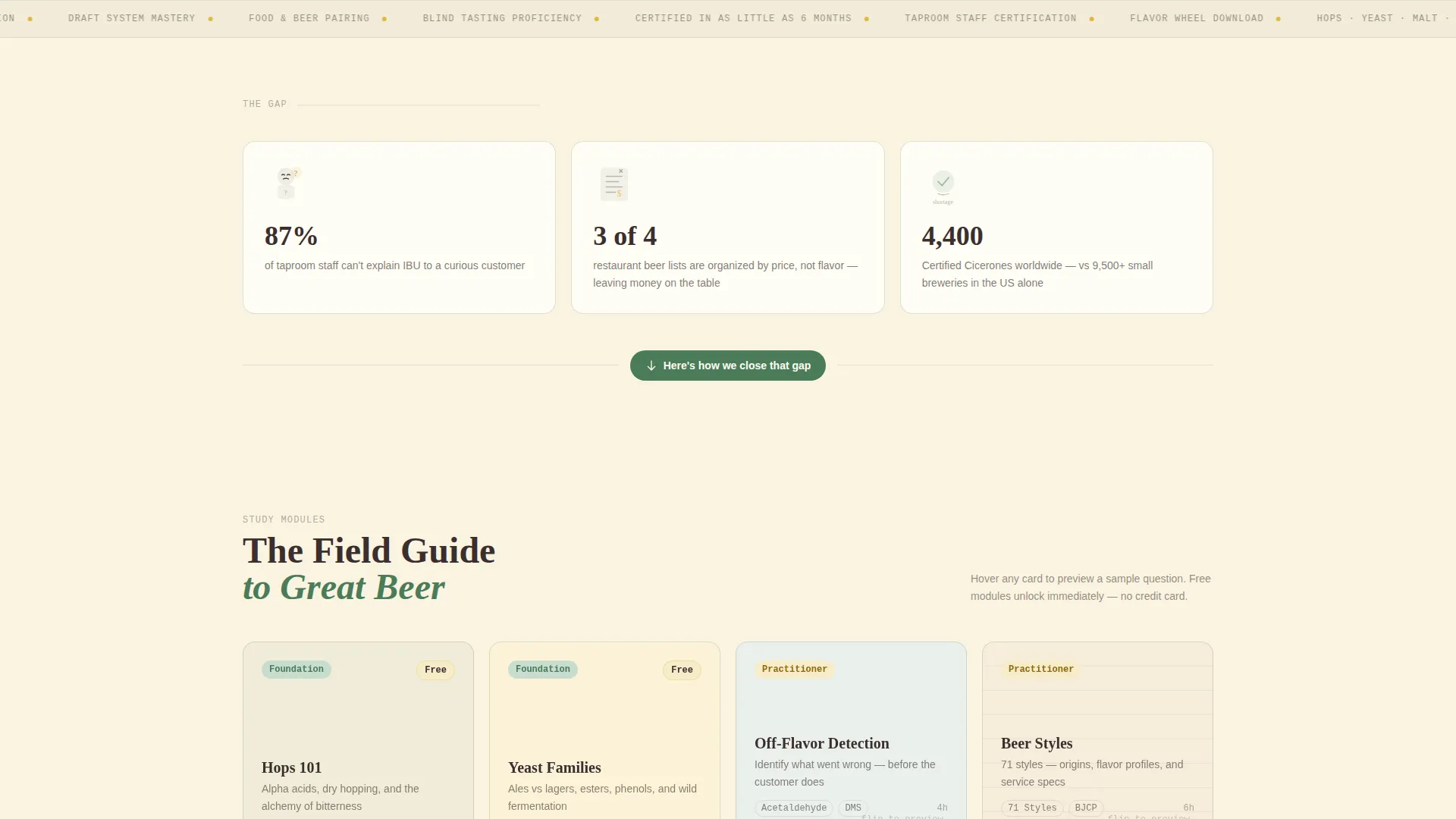Image resolution: width=1456 pixels, height=819 pixels.
Task: Click '71 styles — origins, flavor profiles' description
Action: (1092, 773)
